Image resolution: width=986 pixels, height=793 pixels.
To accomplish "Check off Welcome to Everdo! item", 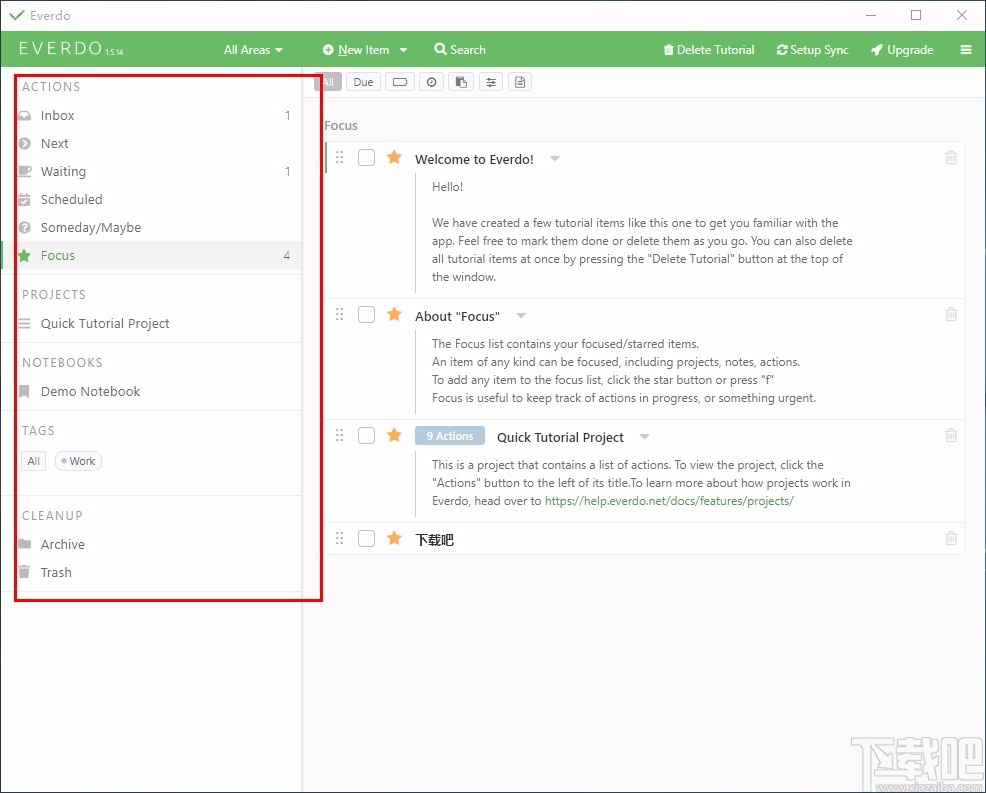I will point(367,157).
